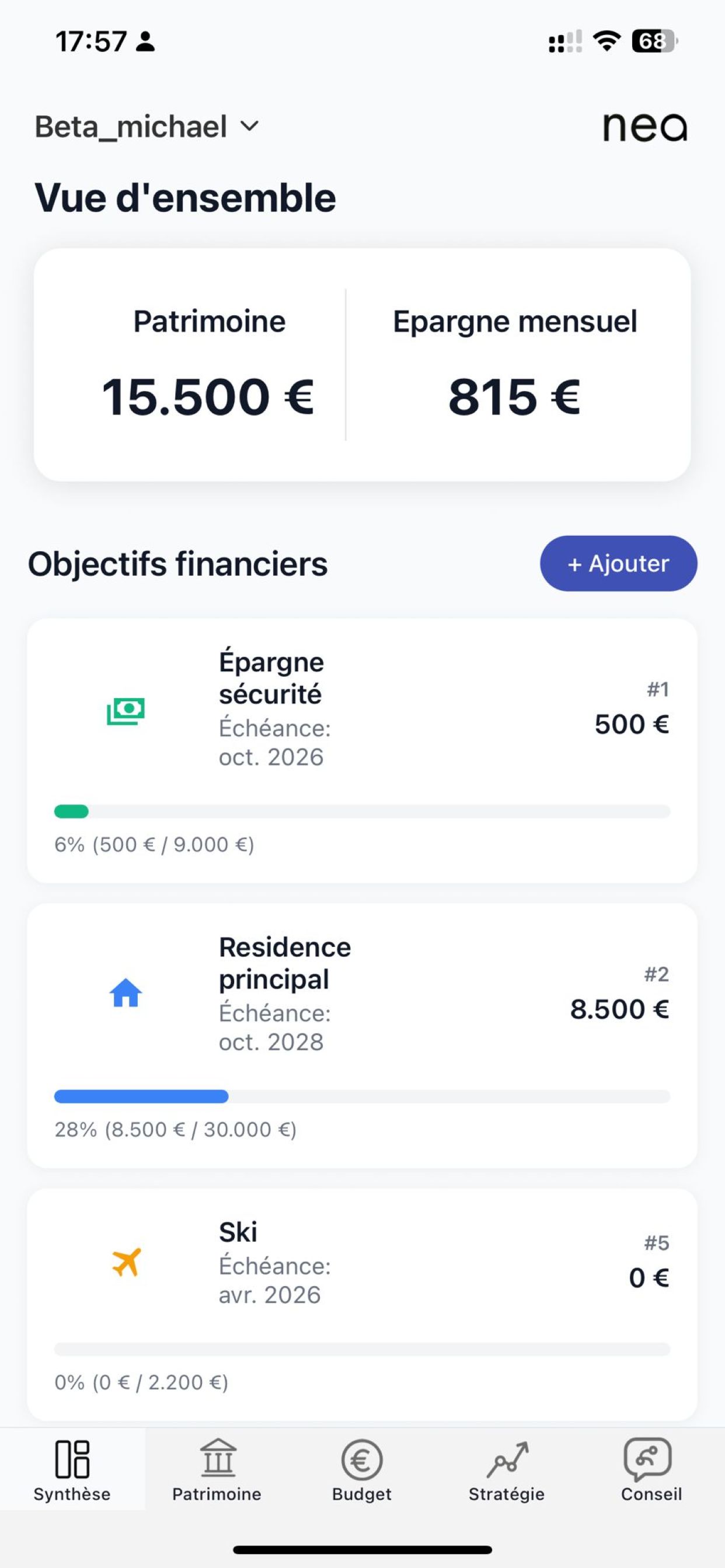This screenshot has width=725, height=1568.
Task: Tap the nea logo
Action: pyautogui.click(x=644, y=127)
